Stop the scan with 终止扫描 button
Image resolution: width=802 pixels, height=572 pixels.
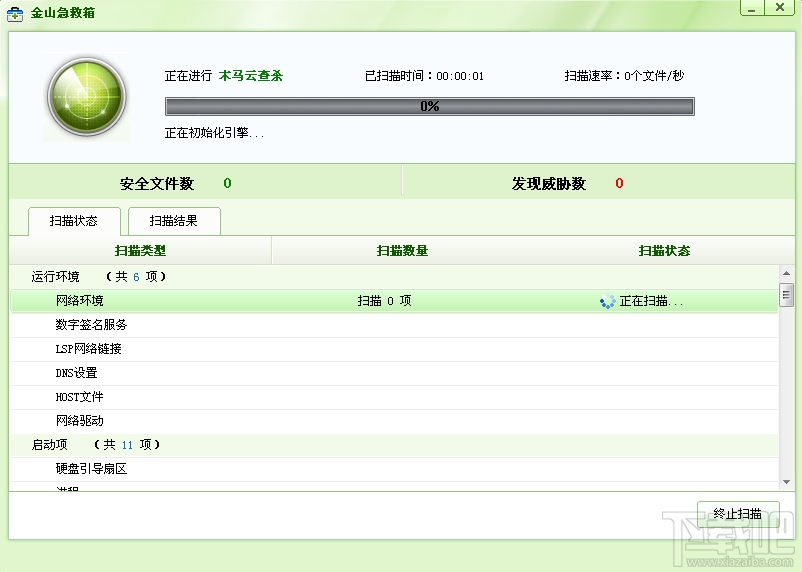tap(738, 514)
